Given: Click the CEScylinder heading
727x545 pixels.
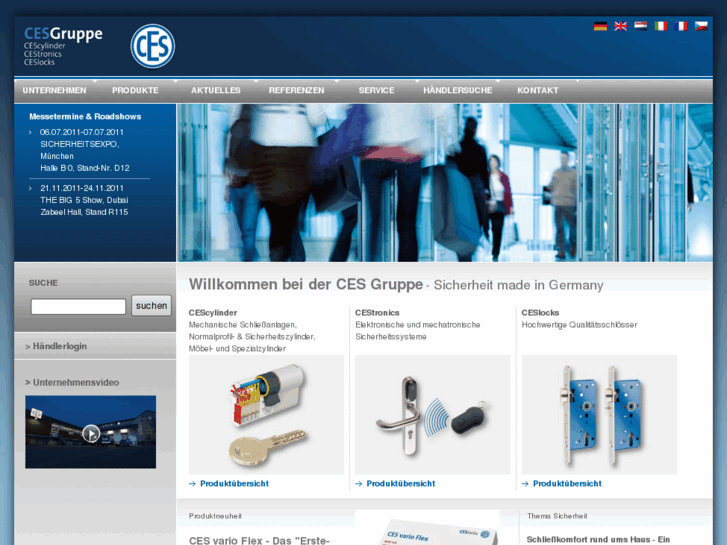Looking at the screenshot, I should (213, 313).
